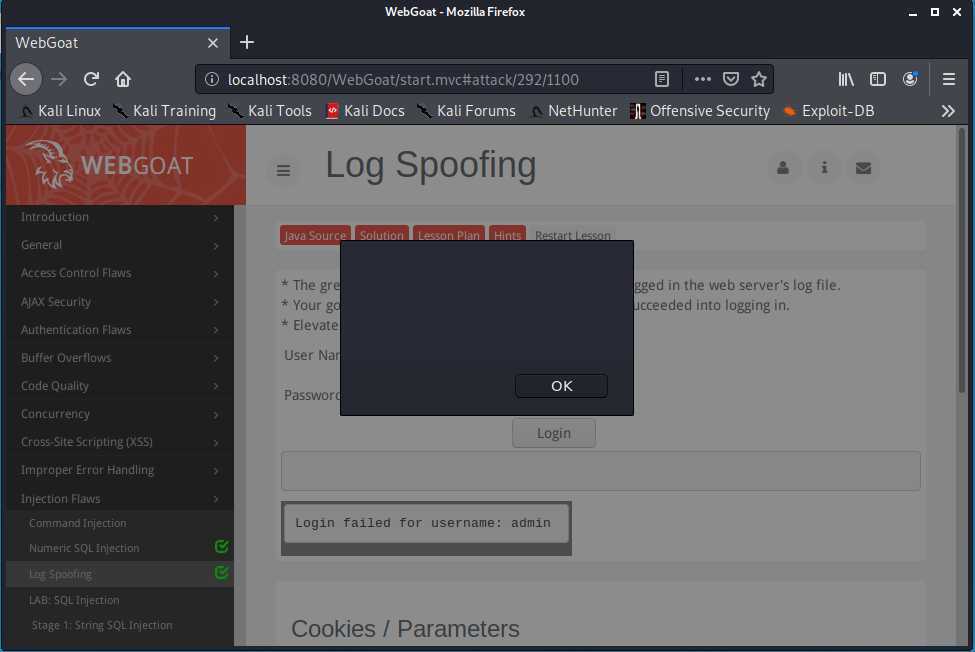Screen dimensions: 975x652
Task: Expand the Concurrency category
Action: (x=120, y=414)
